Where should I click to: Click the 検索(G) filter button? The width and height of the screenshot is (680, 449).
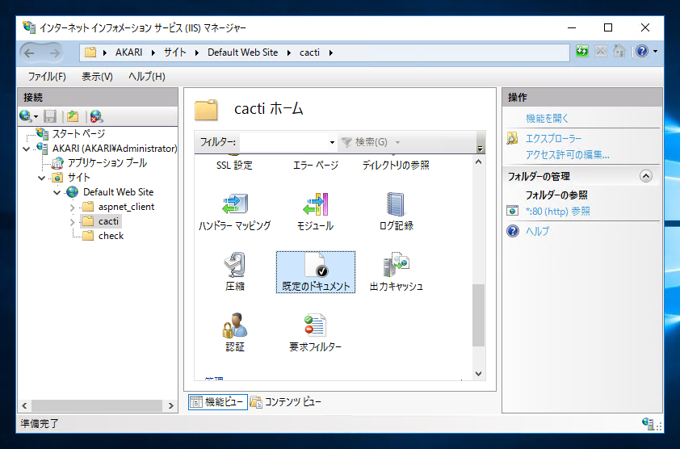[364, 142]
